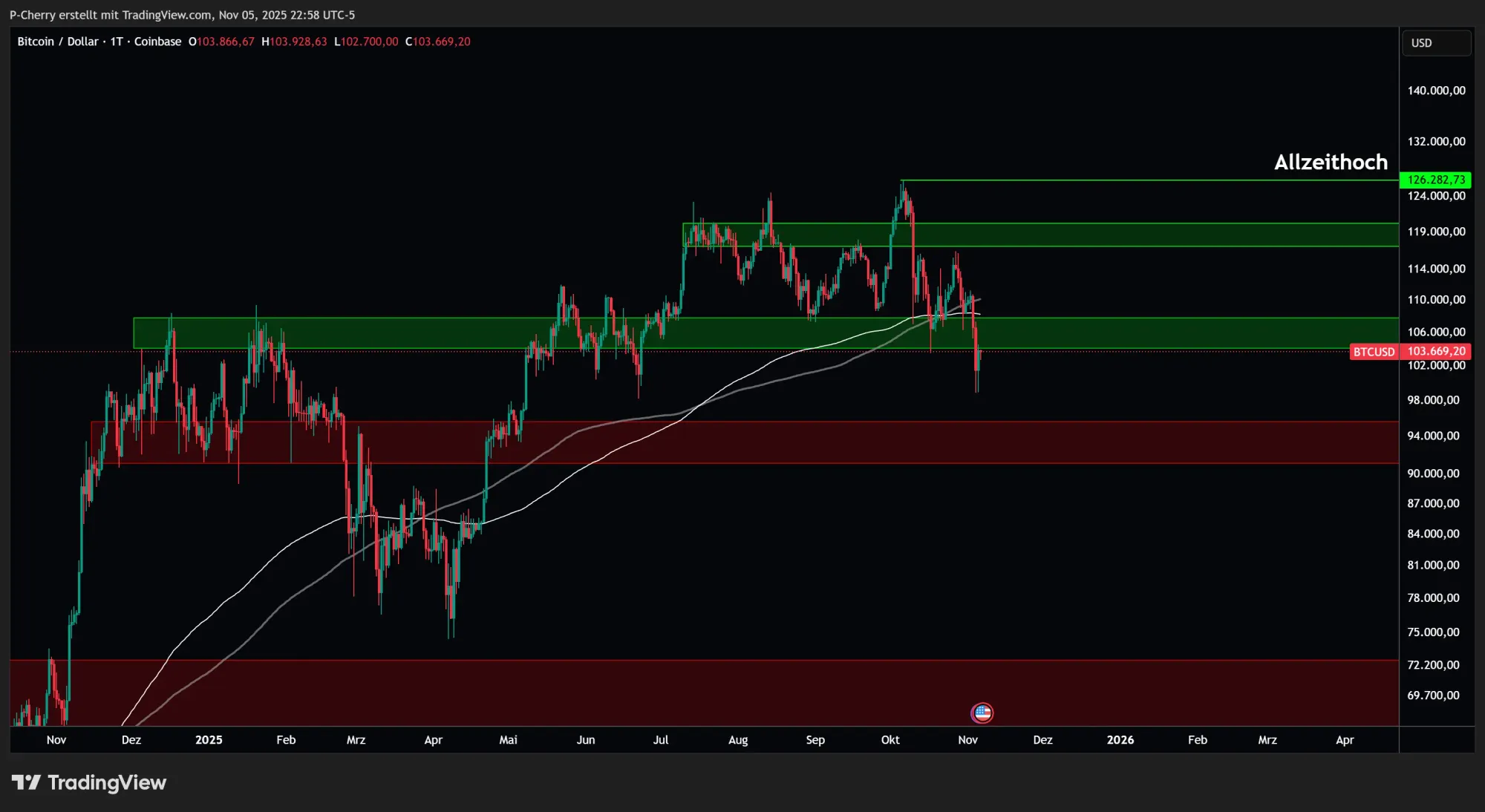Open the USD currency selector
The width and height of the screenshot is (1485, 812).
tap(1436, 42)
